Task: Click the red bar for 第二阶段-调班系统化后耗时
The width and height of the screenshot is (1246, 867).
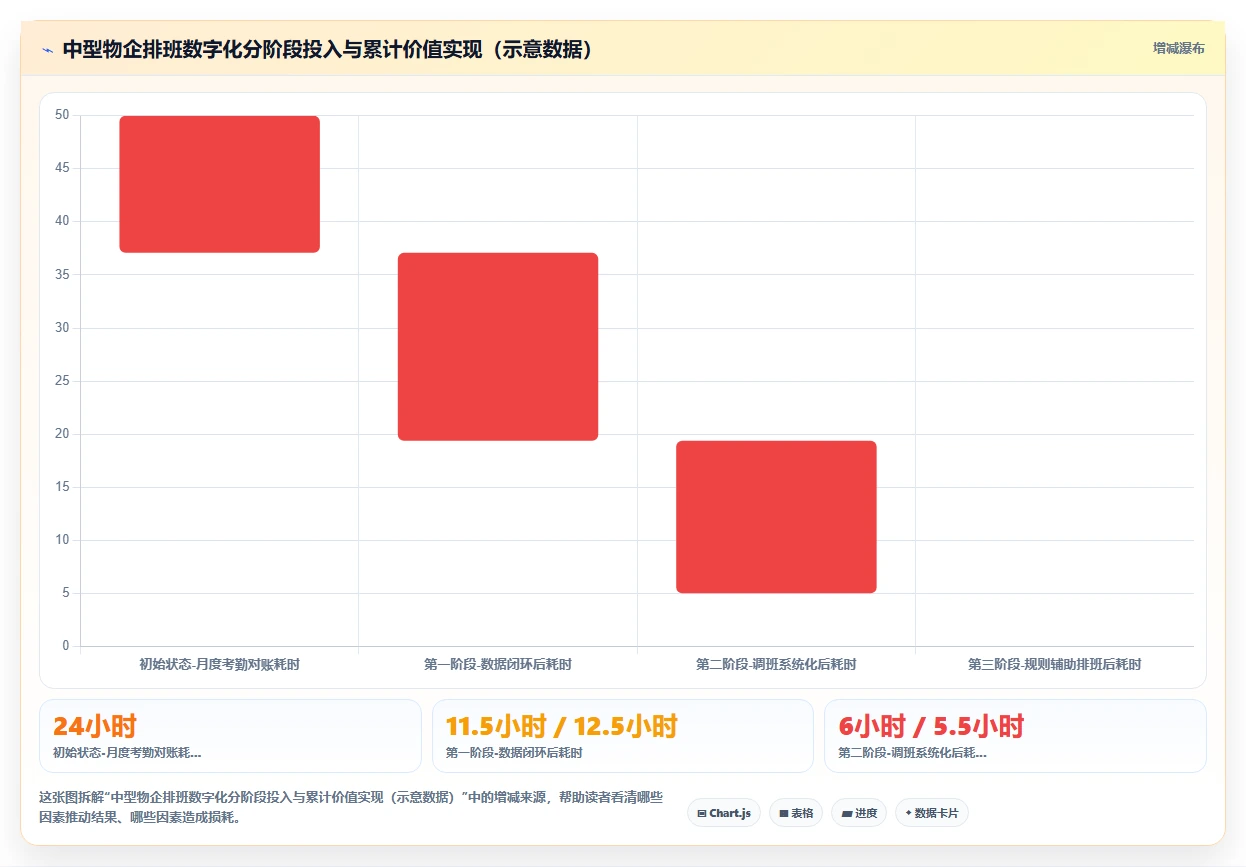Action: [776, 517]
